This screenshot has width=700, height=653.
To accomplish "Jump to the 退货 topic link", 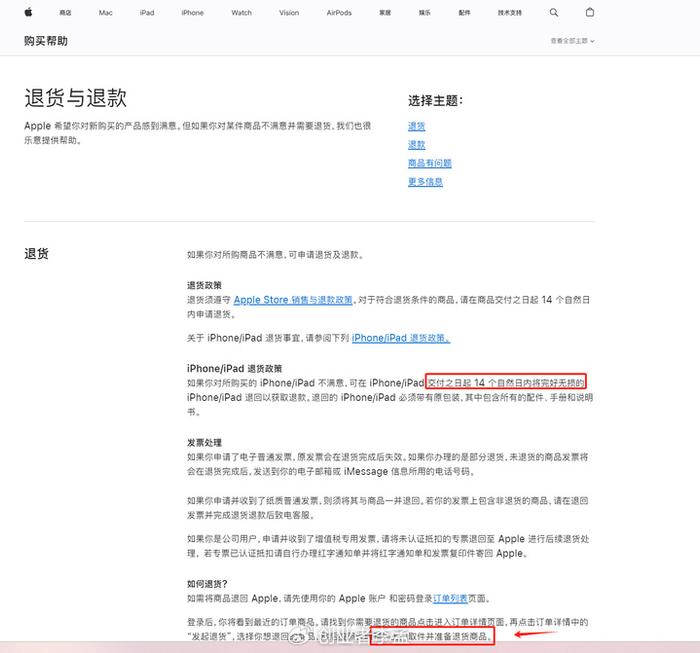I will point(417,126).
